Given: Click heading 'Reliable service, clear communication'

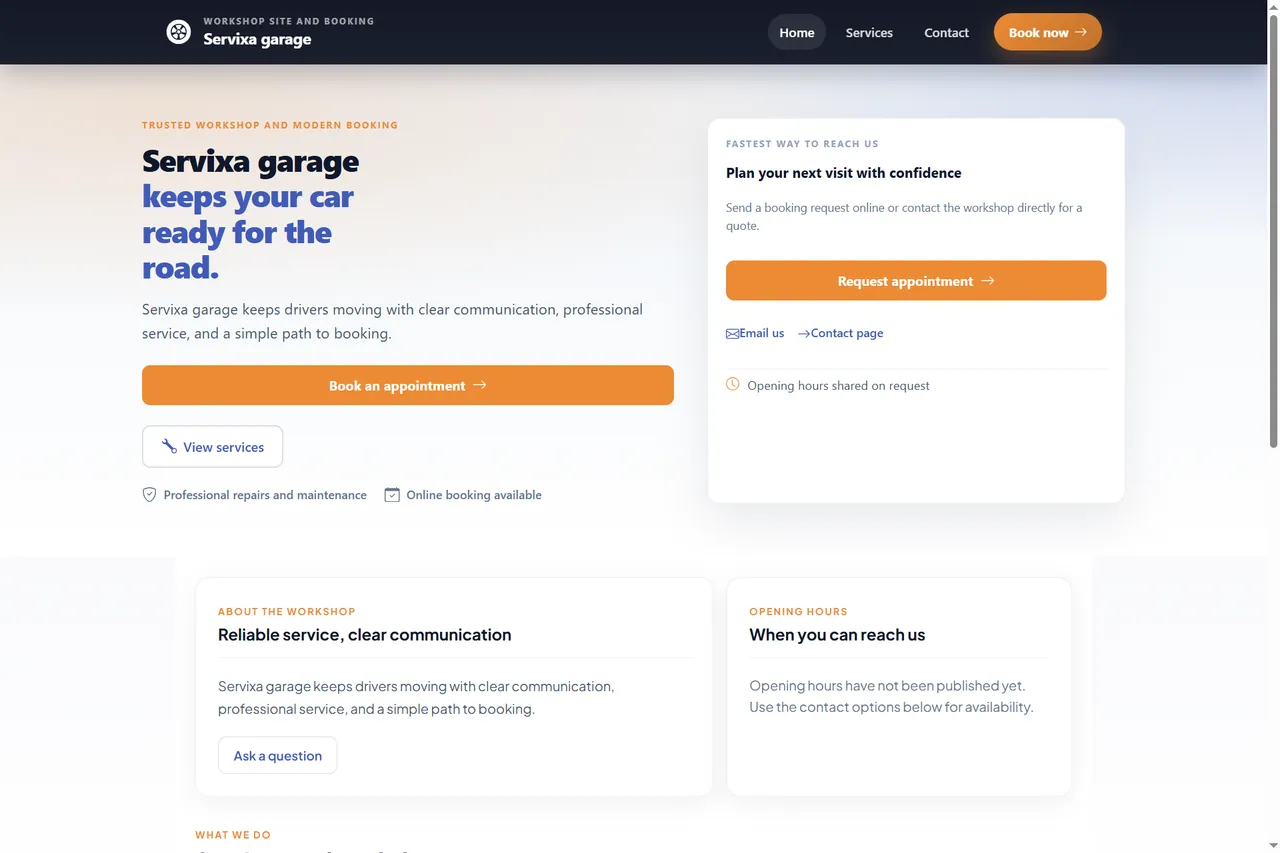Looking at the screenshot, I should pos(364,635).
